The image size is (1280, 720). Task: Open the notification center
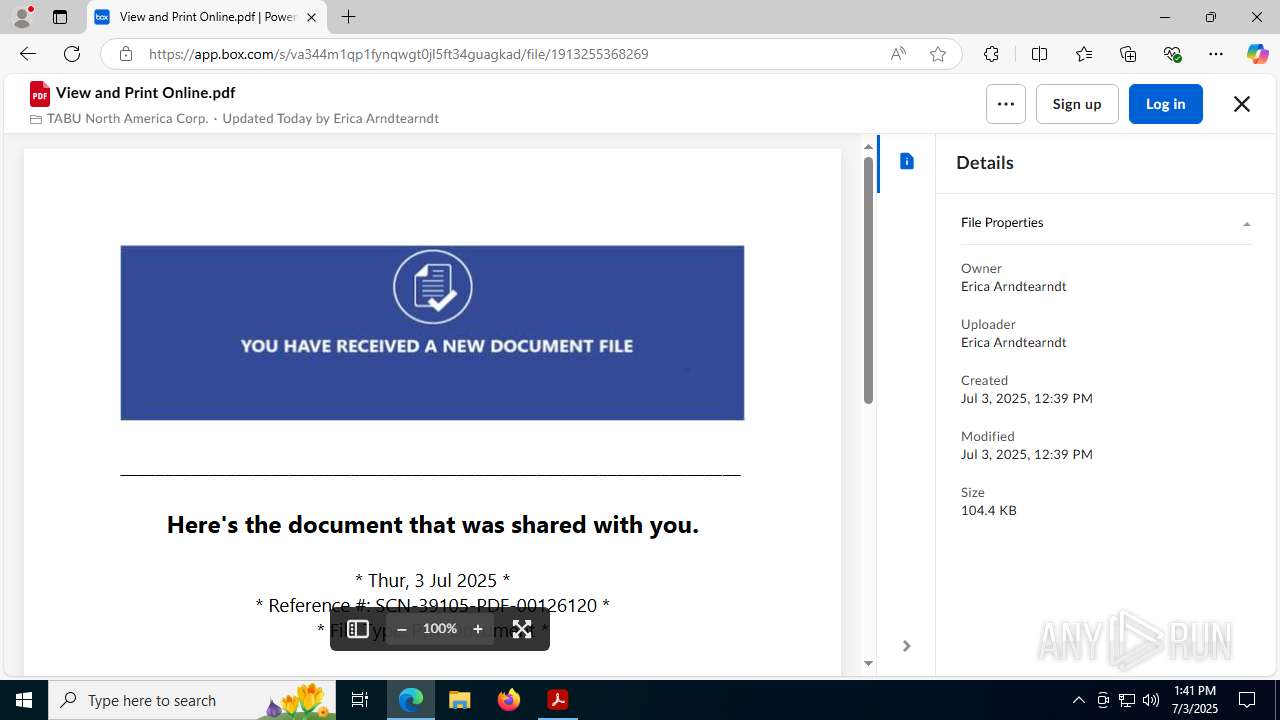tap(1247, 700)
